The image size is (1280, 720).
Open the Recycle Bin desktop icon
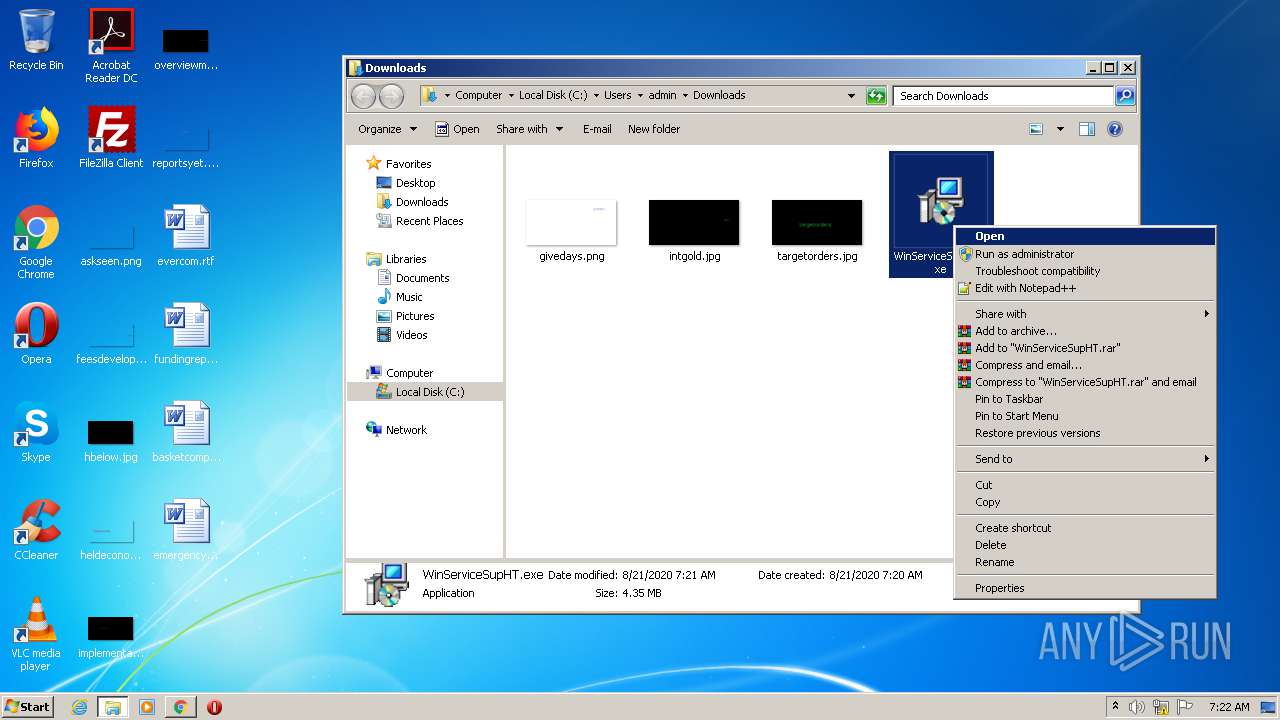(x=36, y=41)
